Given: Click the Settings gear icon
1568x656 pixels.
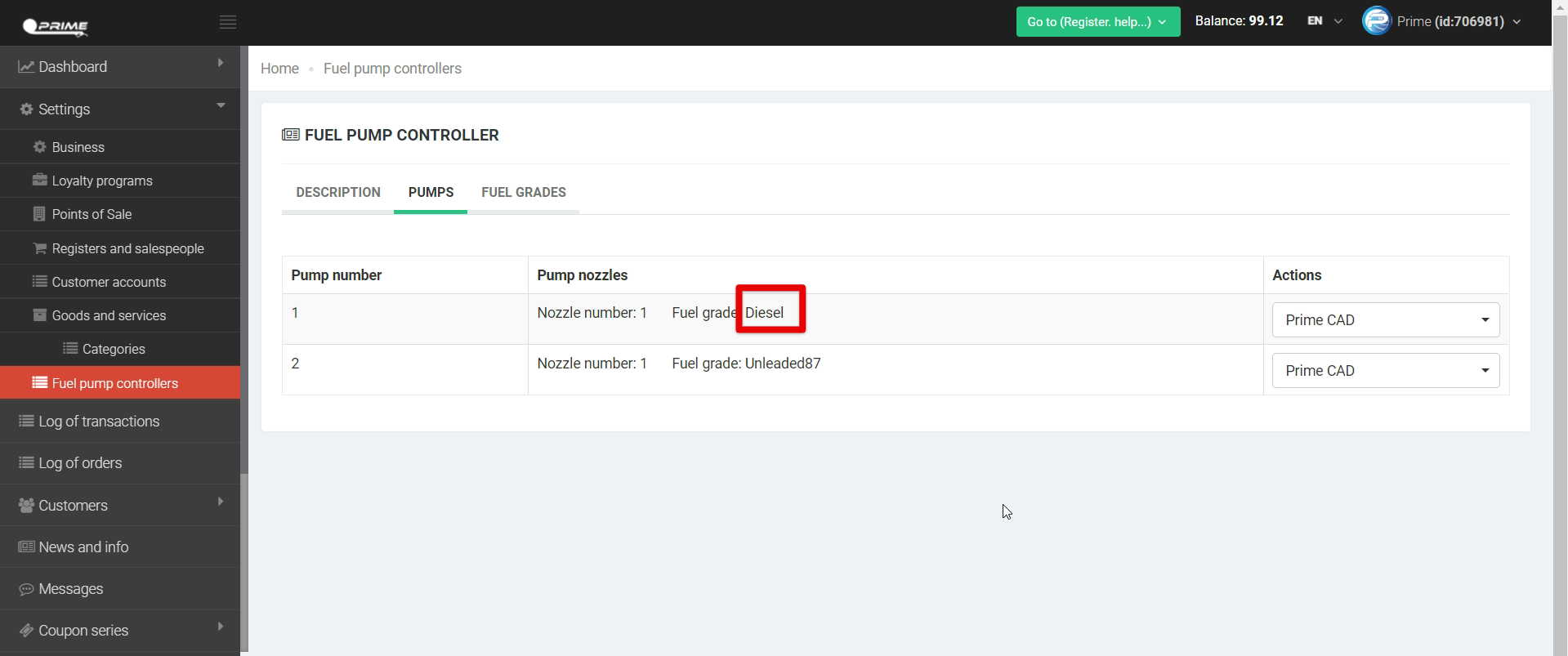Looking at the screenshot, I should tap(26, 109).
